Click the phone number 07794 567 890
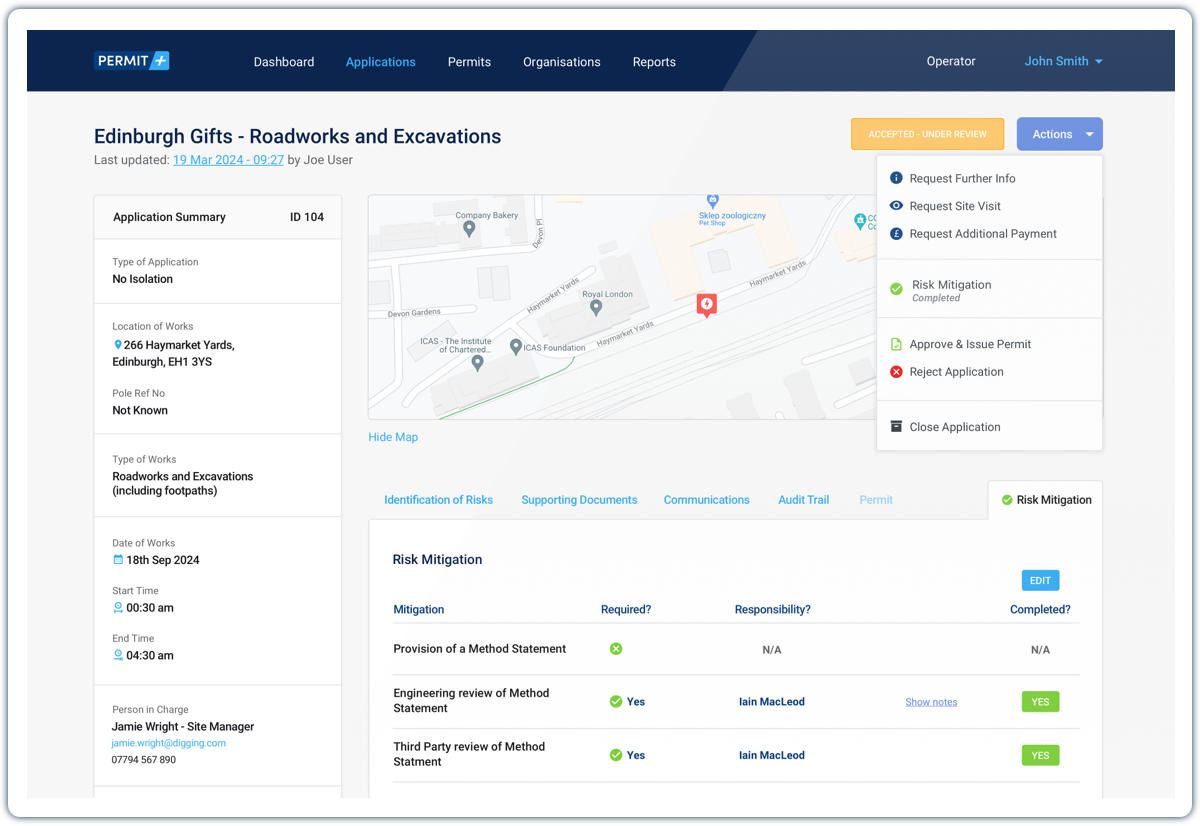1200x826 pixels. click(x=143, y=760)
